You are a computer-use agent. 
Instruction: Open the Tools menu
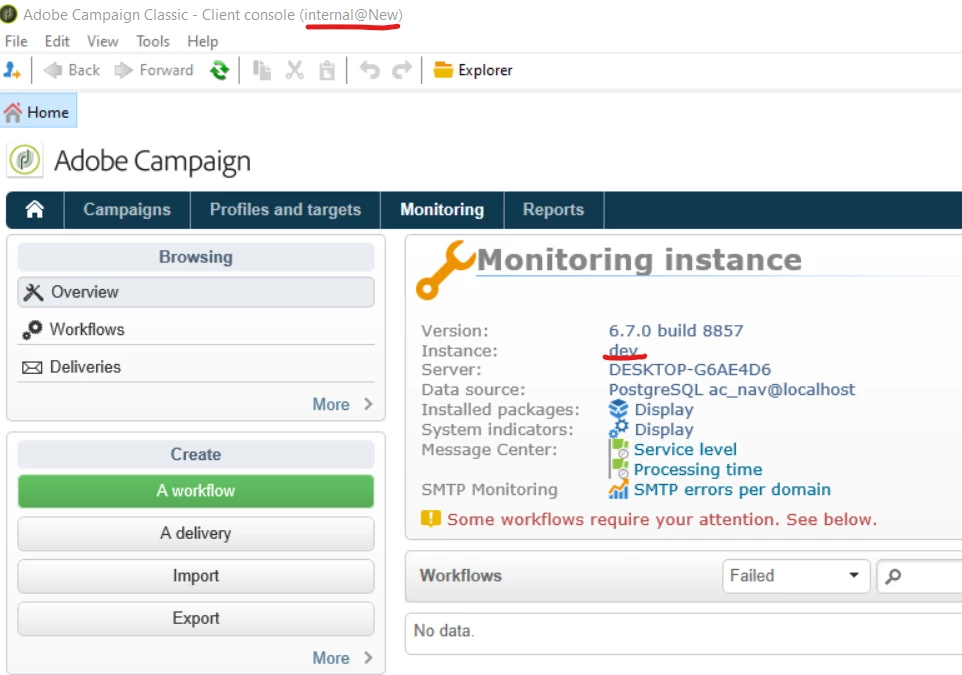[153, 41]
